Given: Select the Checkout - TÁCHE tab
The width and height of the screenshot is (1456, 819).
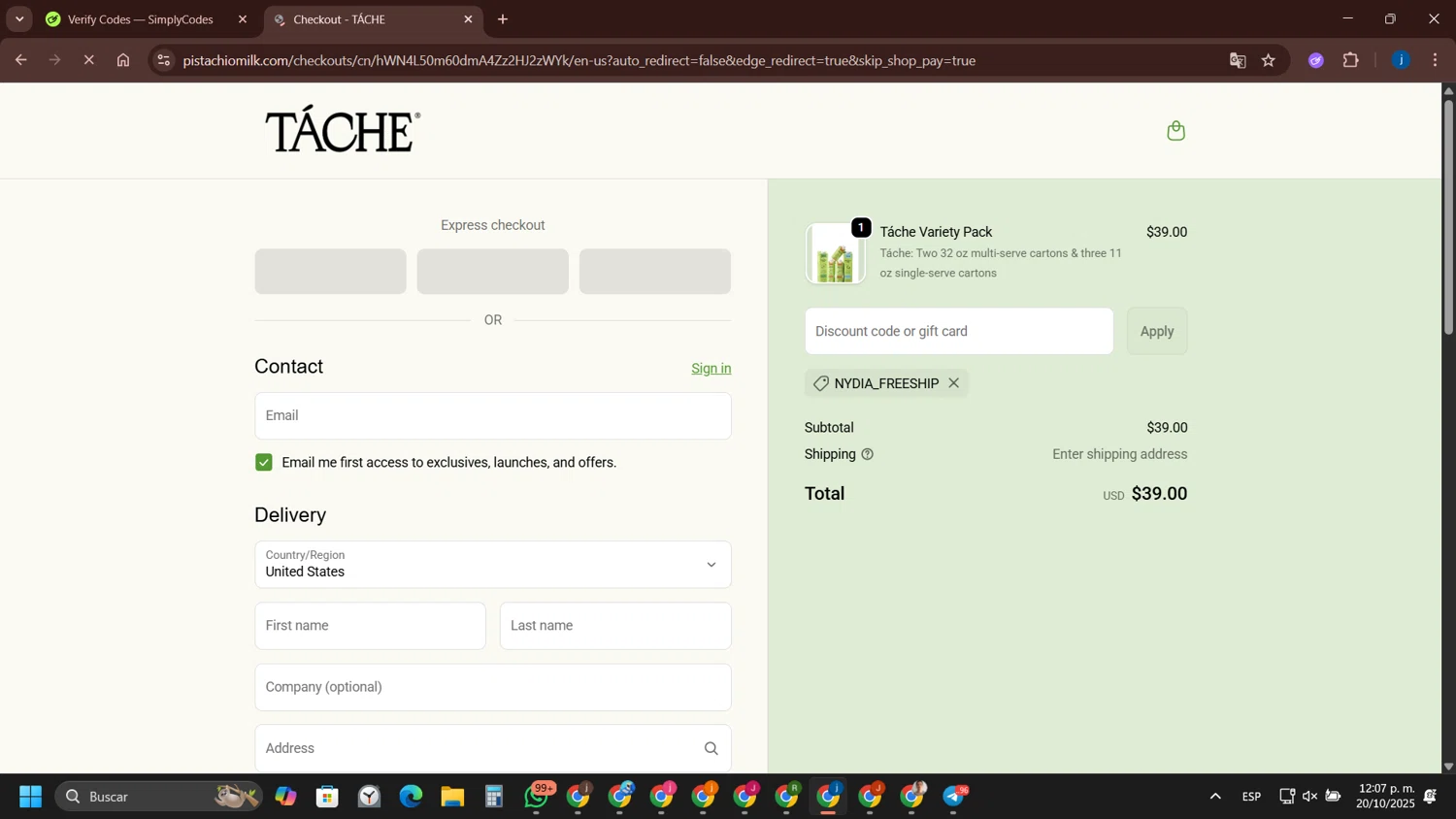Looking at the screenshot, I should (372, 19).
